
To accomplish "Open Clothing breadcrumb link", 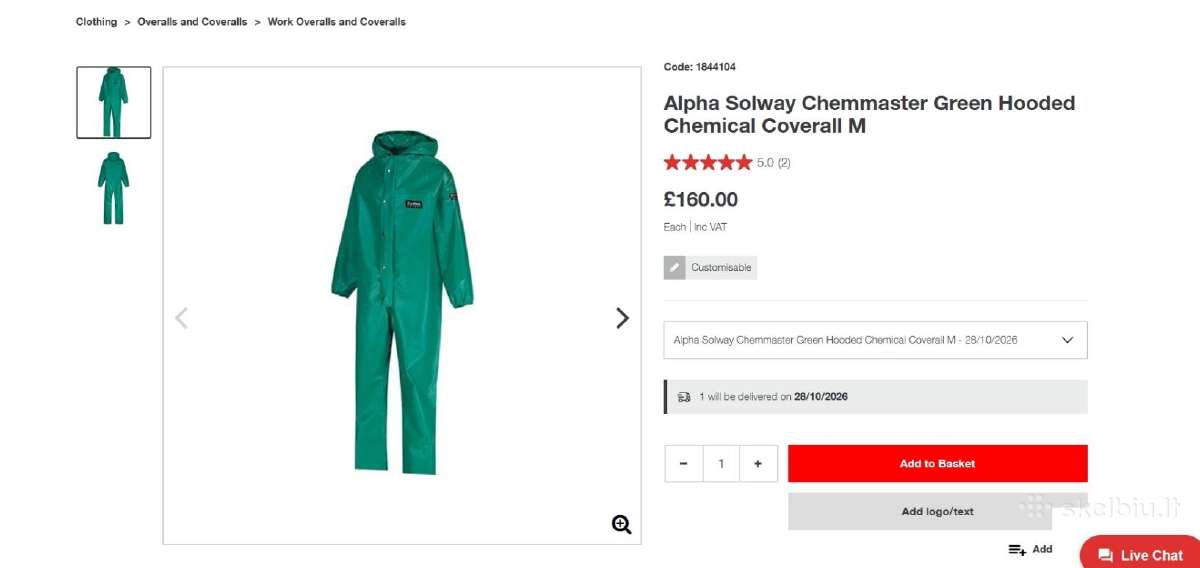I will point(96,22).
